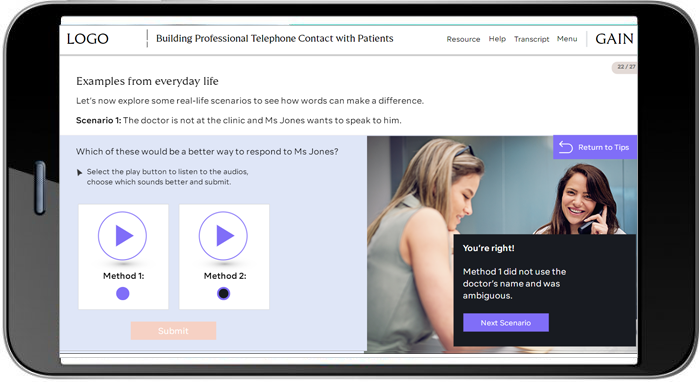Open the Transcript link

[x=532, y=39]
